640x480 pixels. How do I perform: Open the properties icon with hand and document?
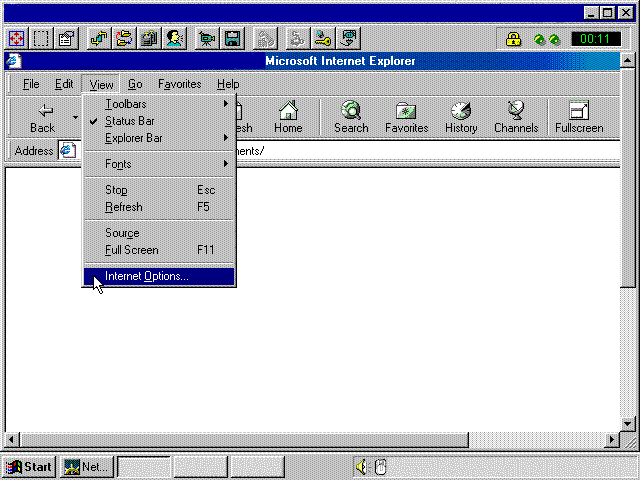click(x=67, y=39)
